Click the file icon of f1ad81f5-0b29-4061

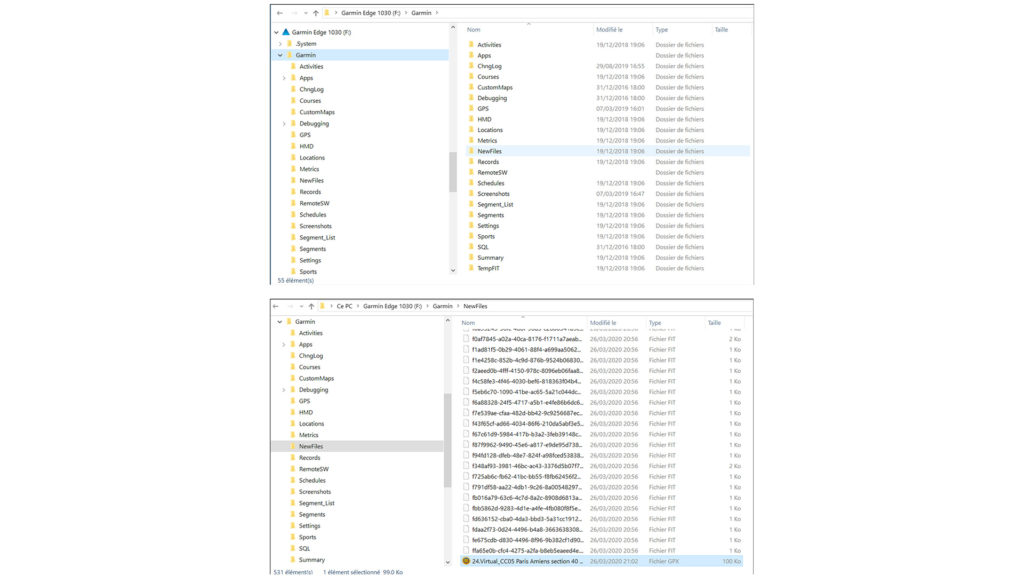click(x=466, y=349)
